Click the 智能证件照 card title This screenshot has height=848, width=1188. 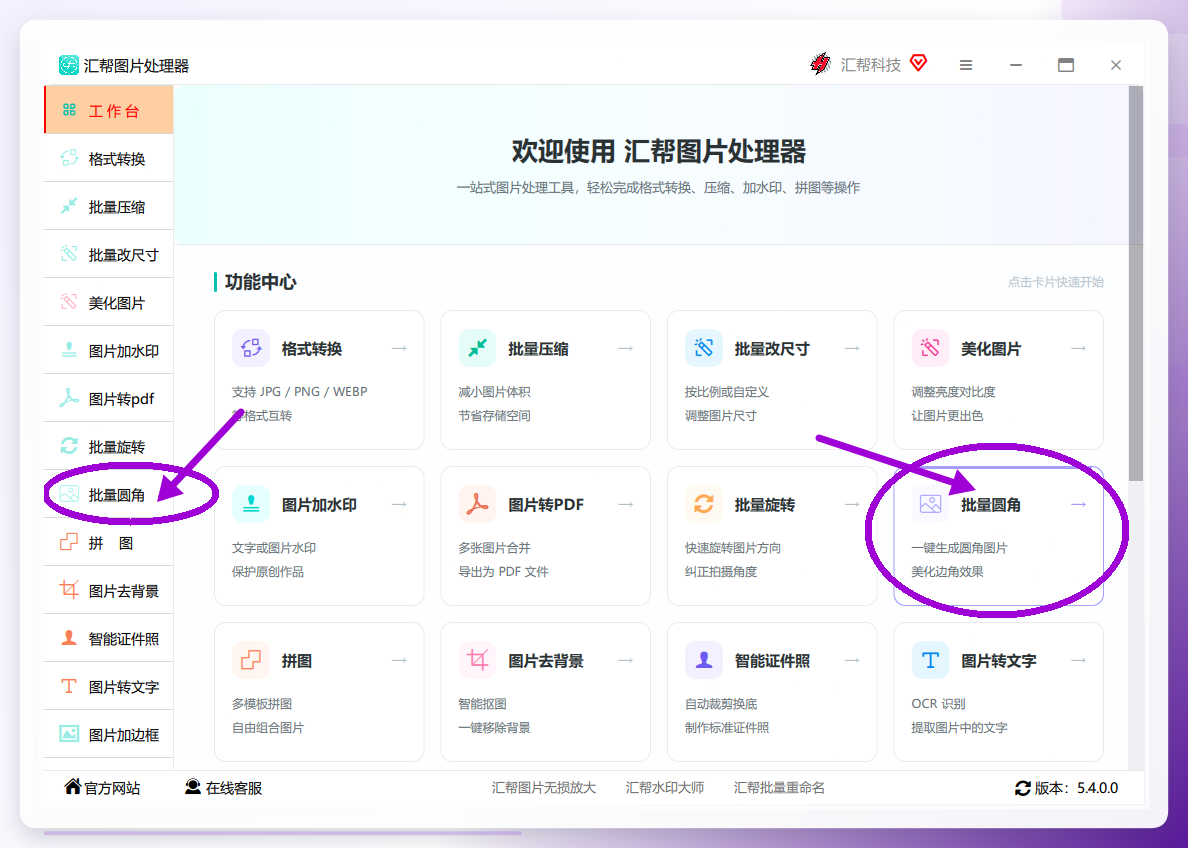click(x=772, y=661)
